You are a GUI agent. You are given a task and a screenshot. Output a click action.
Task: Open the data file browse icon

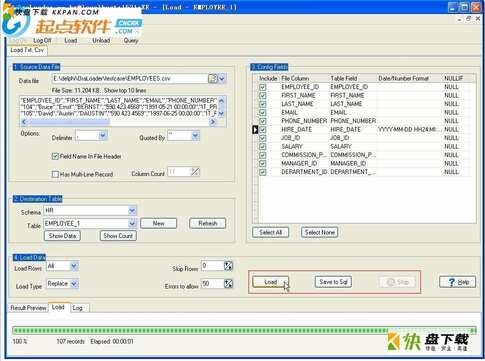pos(213,79)
